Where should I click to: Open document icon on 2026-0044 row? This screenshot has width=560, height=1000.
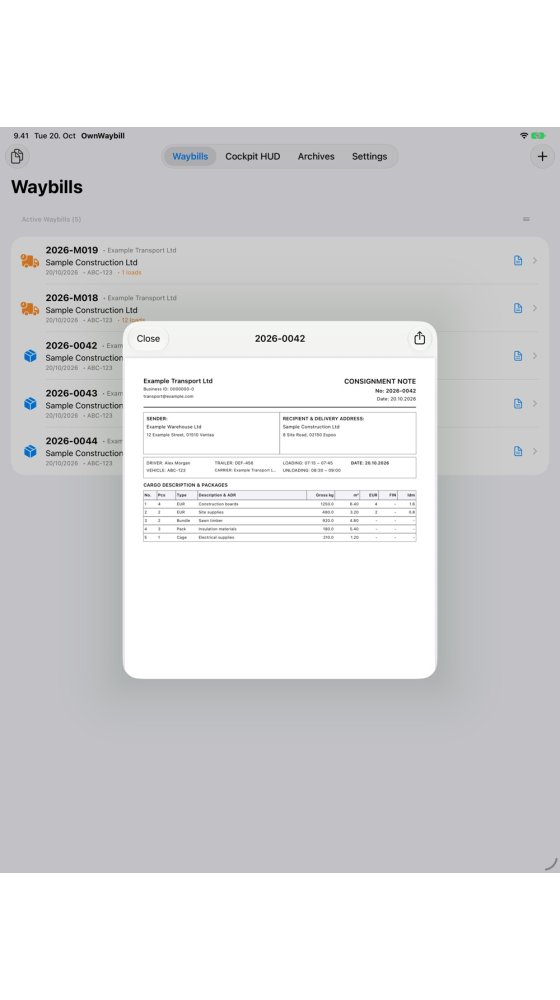click(518, 451)
